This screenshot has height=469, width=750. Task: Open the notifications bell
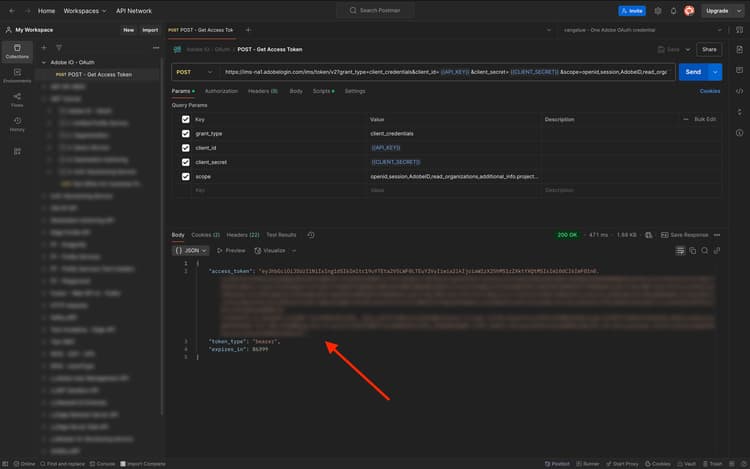[x=673, y=11]
